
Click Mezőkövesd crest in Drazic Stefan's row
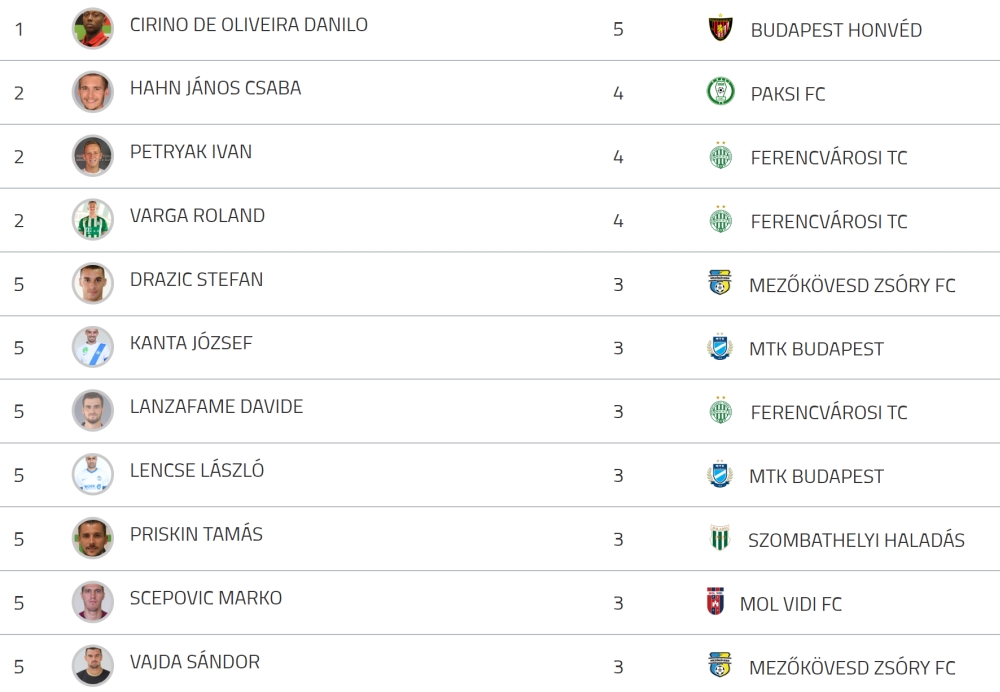click(720, 284)
